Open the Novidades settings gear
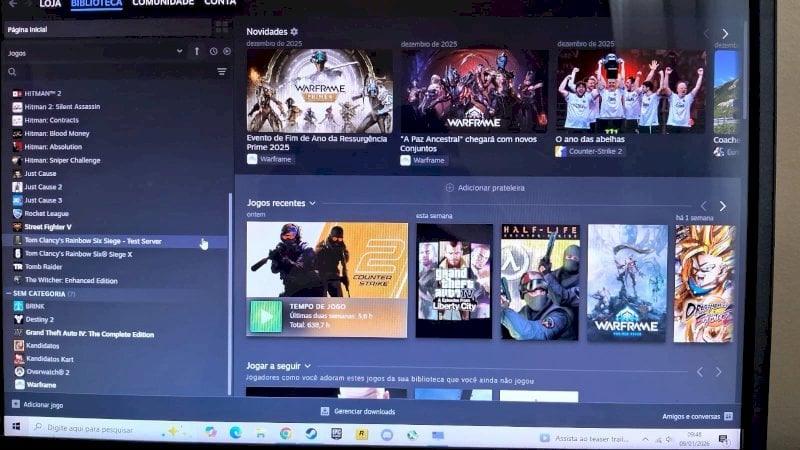This screenshot has height=450, width=800. pos(294,32)
